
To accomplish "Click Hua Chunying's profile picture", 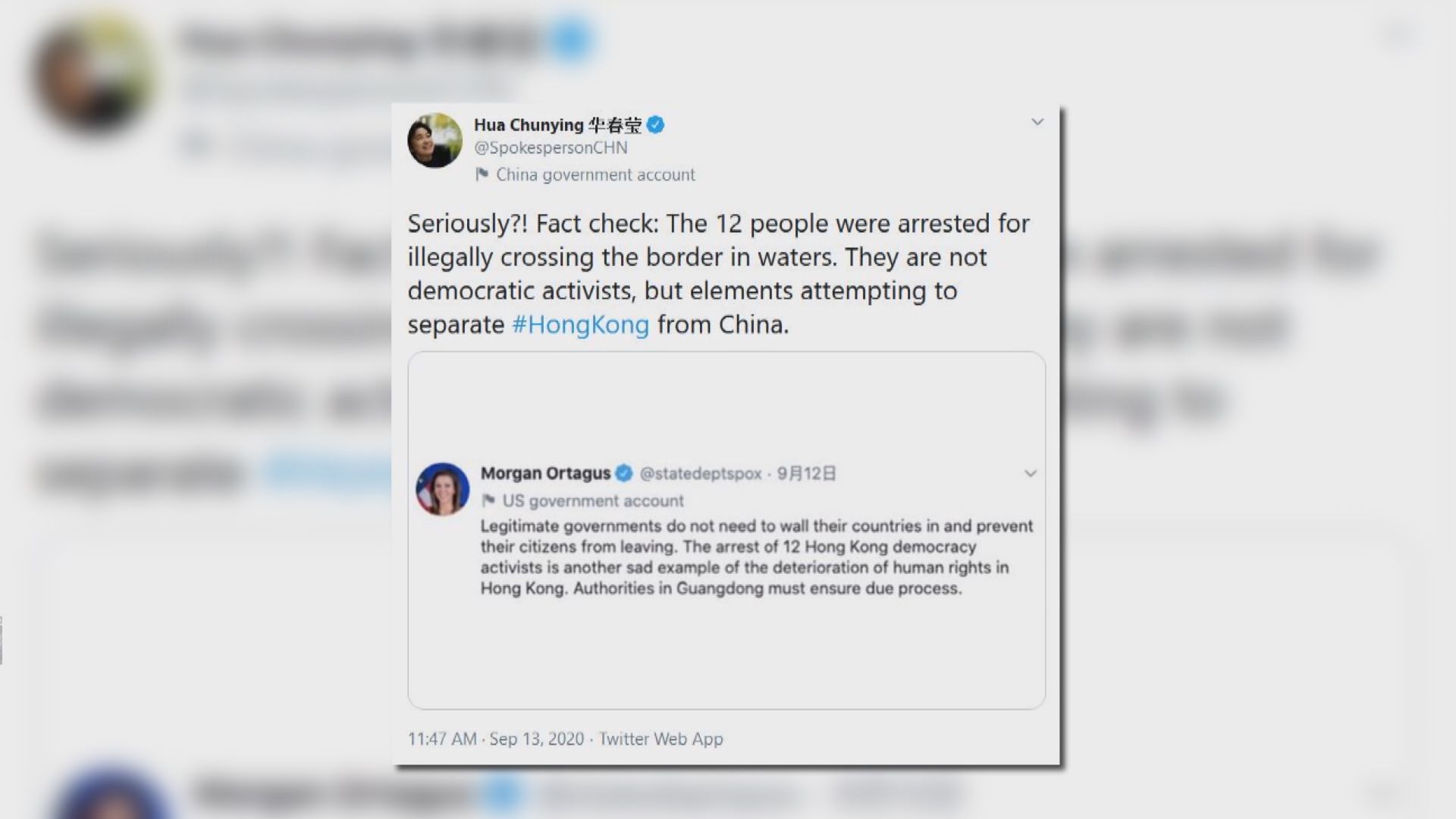I will [x=435, y=140].
